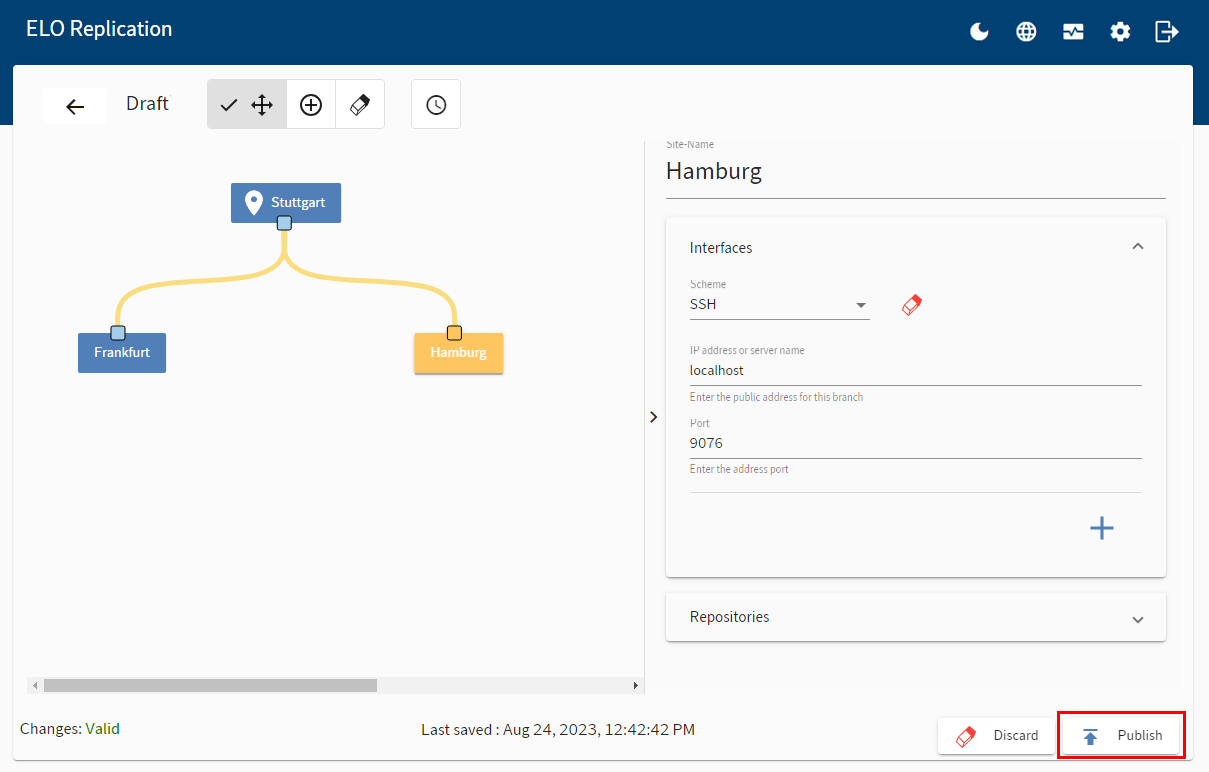The image size is (1209, 772).
Task: Discard the draft changes
Action: tap(996, 736)
